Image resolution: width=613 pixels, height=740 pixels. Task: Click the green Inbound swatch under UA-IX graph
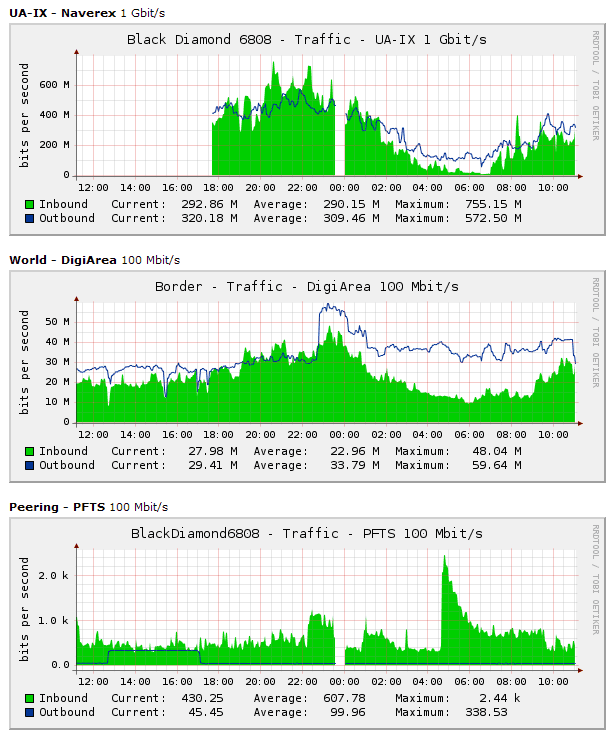click(x=29, y=204)
